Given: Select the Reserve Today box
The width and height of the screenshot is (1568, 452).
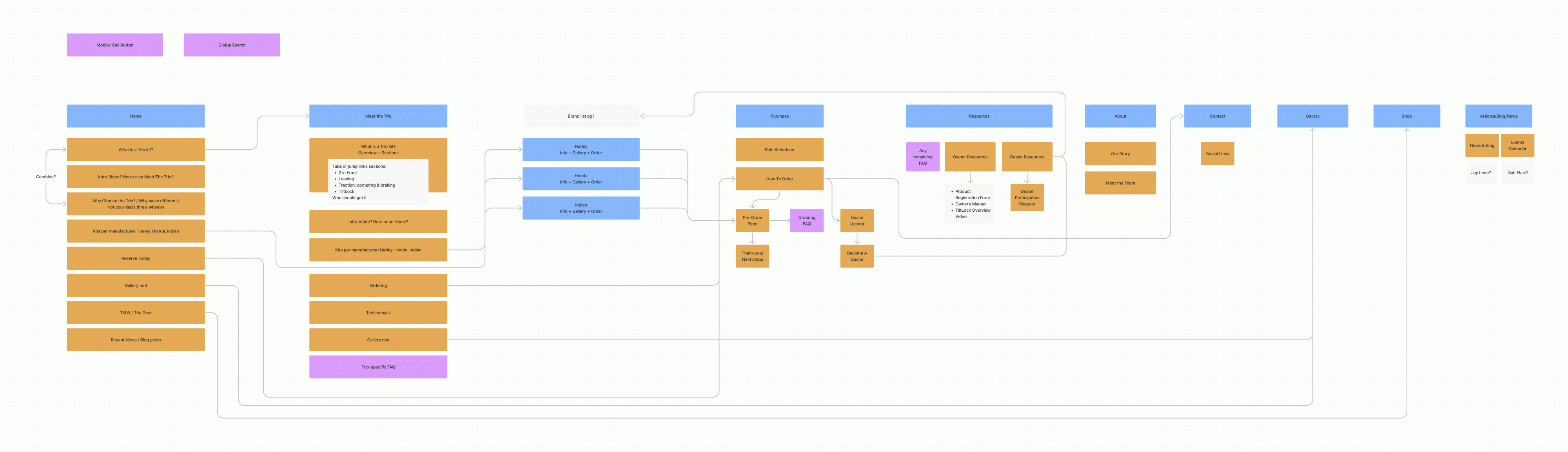Looking at the screenshot, I should click(135, 259).
